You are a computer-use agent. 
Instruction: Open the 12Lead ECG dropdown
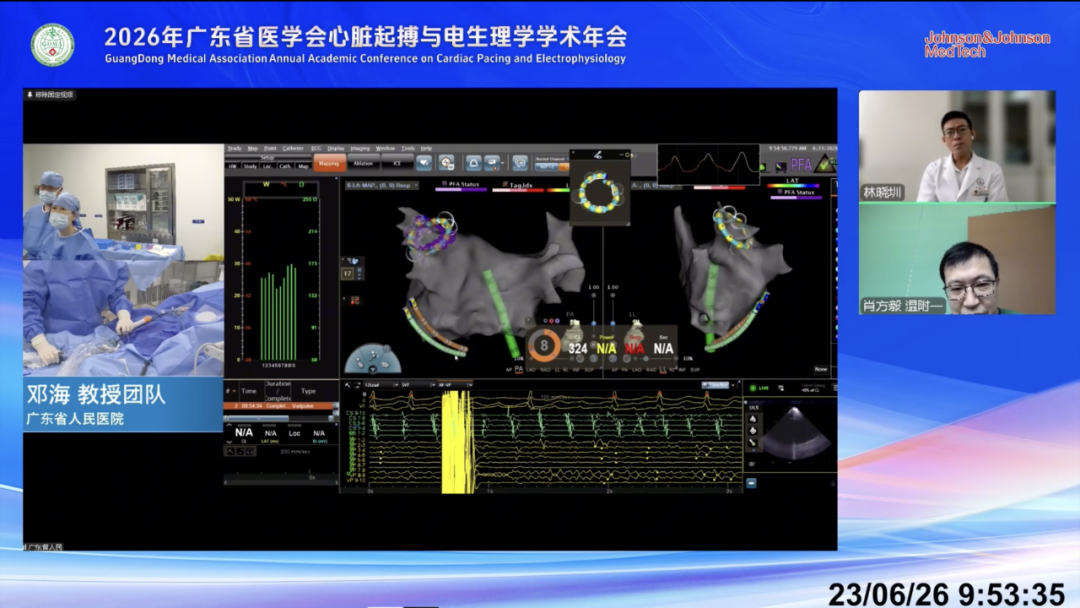tap(381, 385)
